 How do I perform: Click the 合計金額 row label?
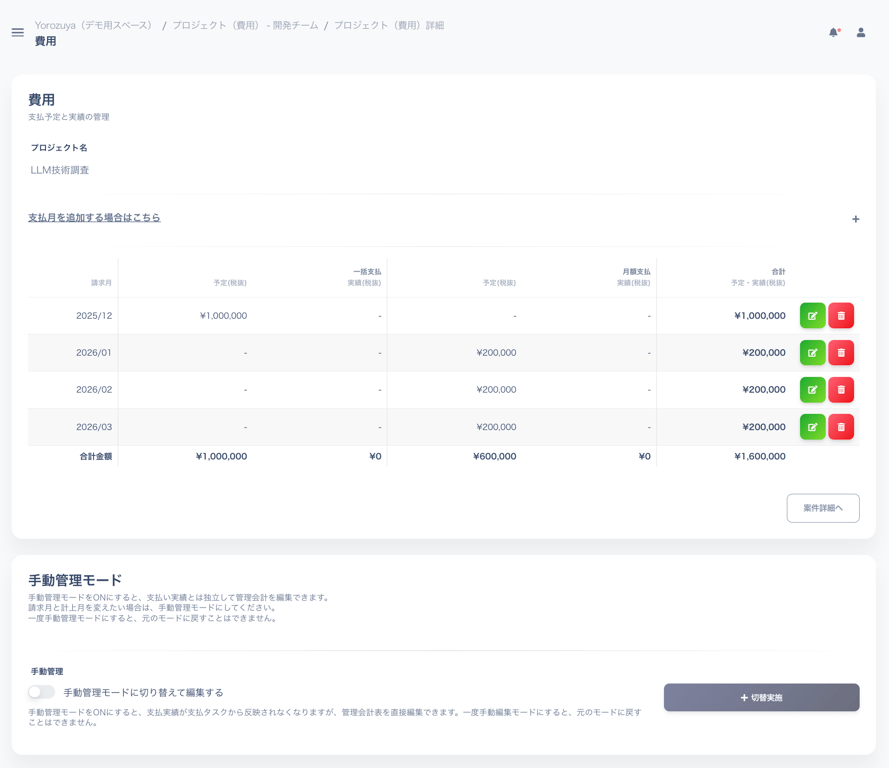coord(96,456)
